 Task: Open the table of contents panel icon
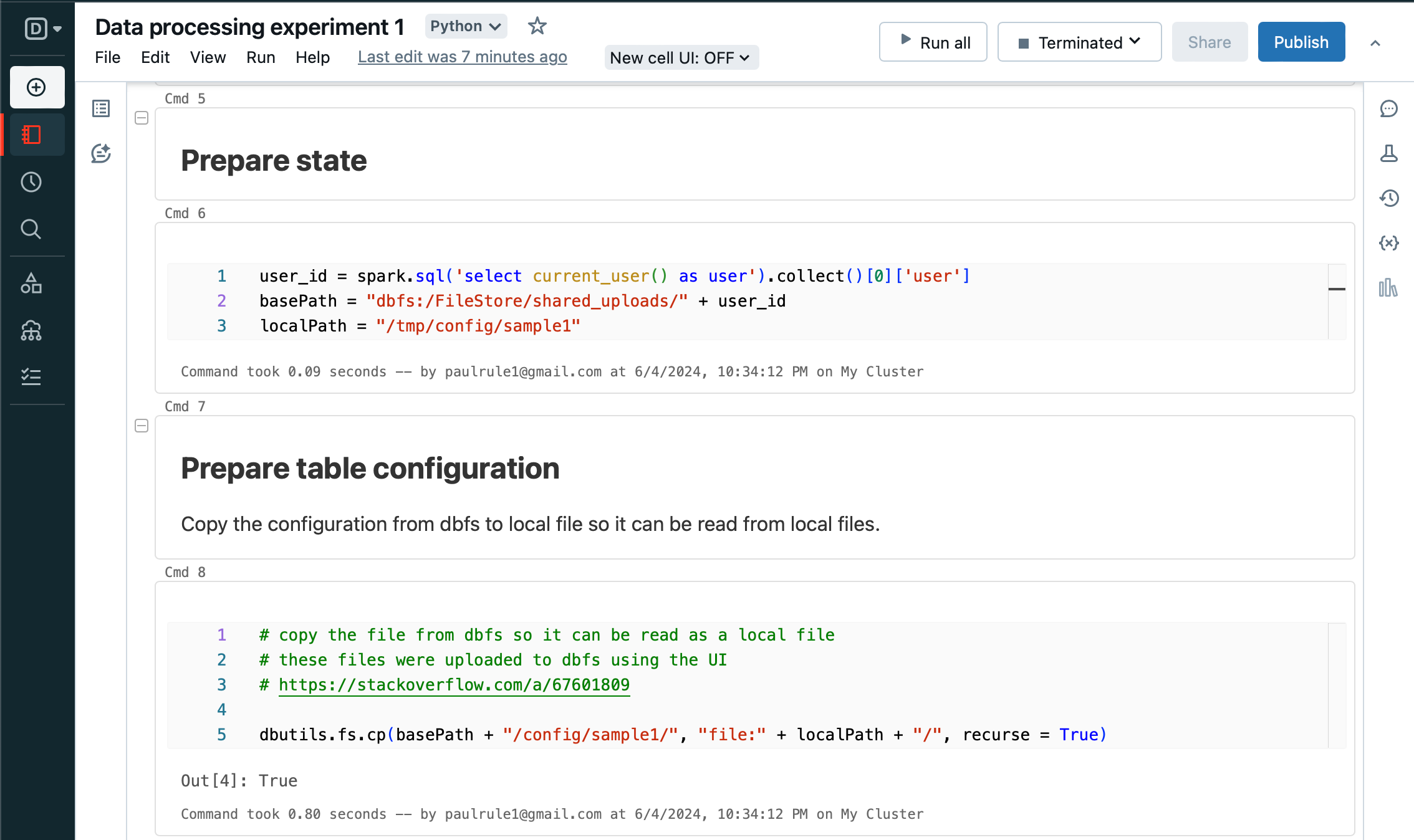[x=101, y=108]
